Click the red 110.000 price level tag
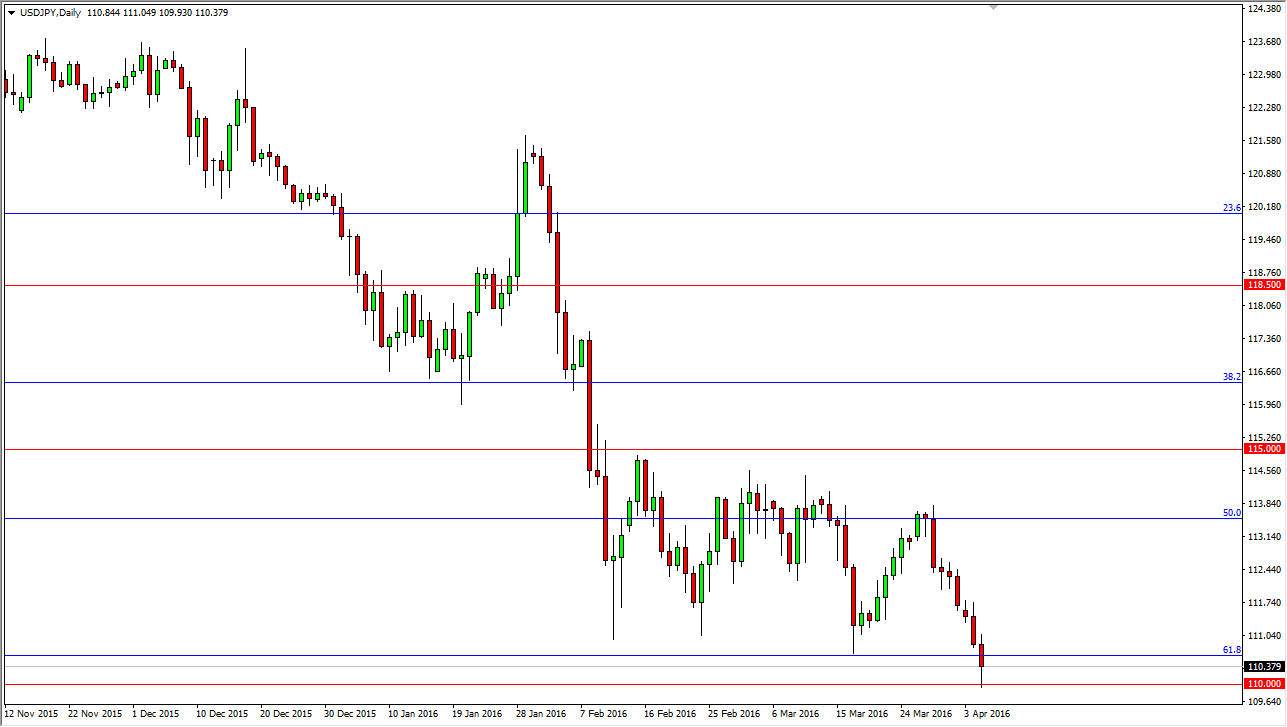The width and height of the screenshot is (1287, 727). [1263, 684]
